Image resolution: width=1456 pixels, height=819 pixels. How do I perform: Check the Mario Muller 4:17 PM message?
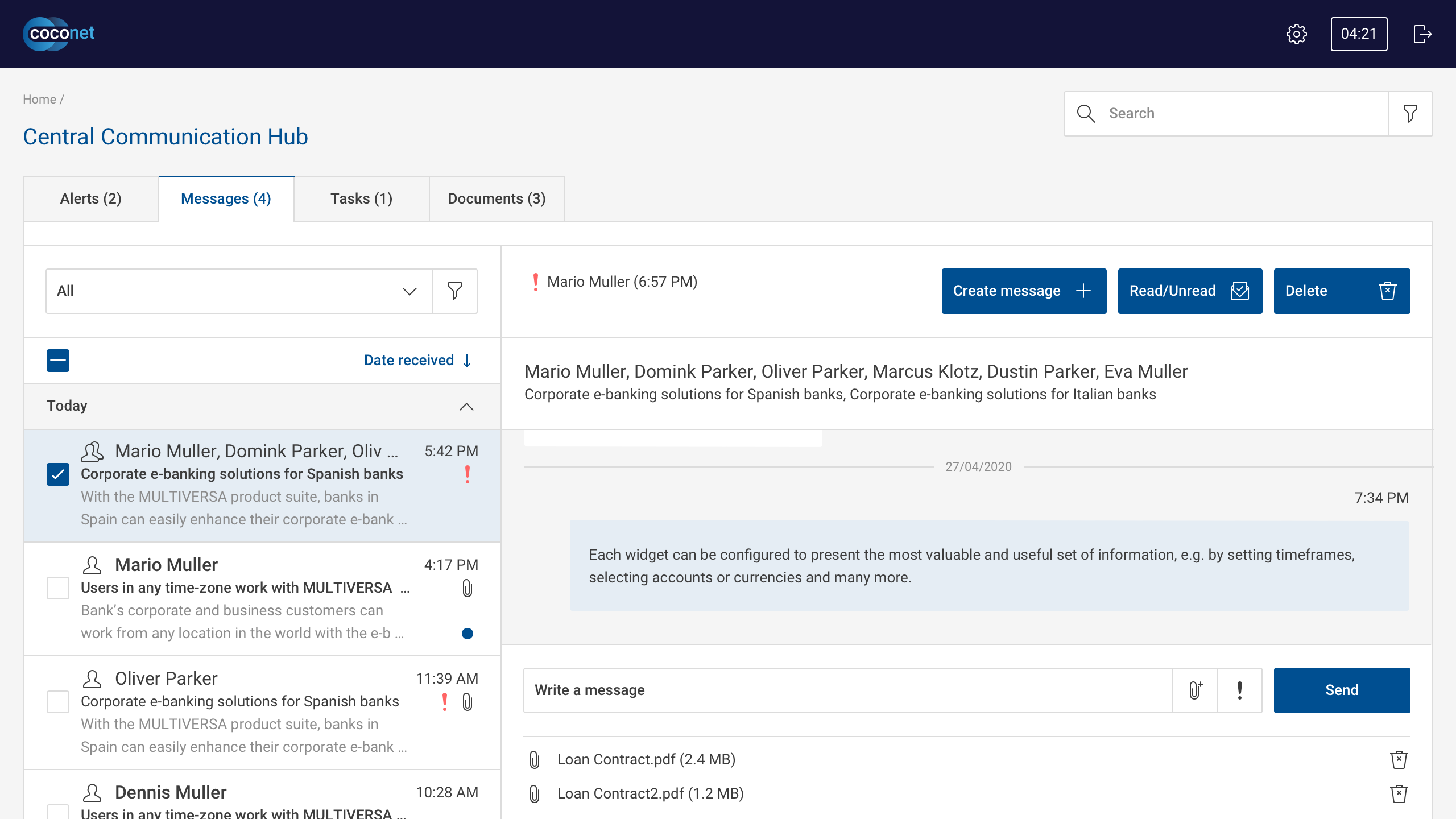point(58,588)
